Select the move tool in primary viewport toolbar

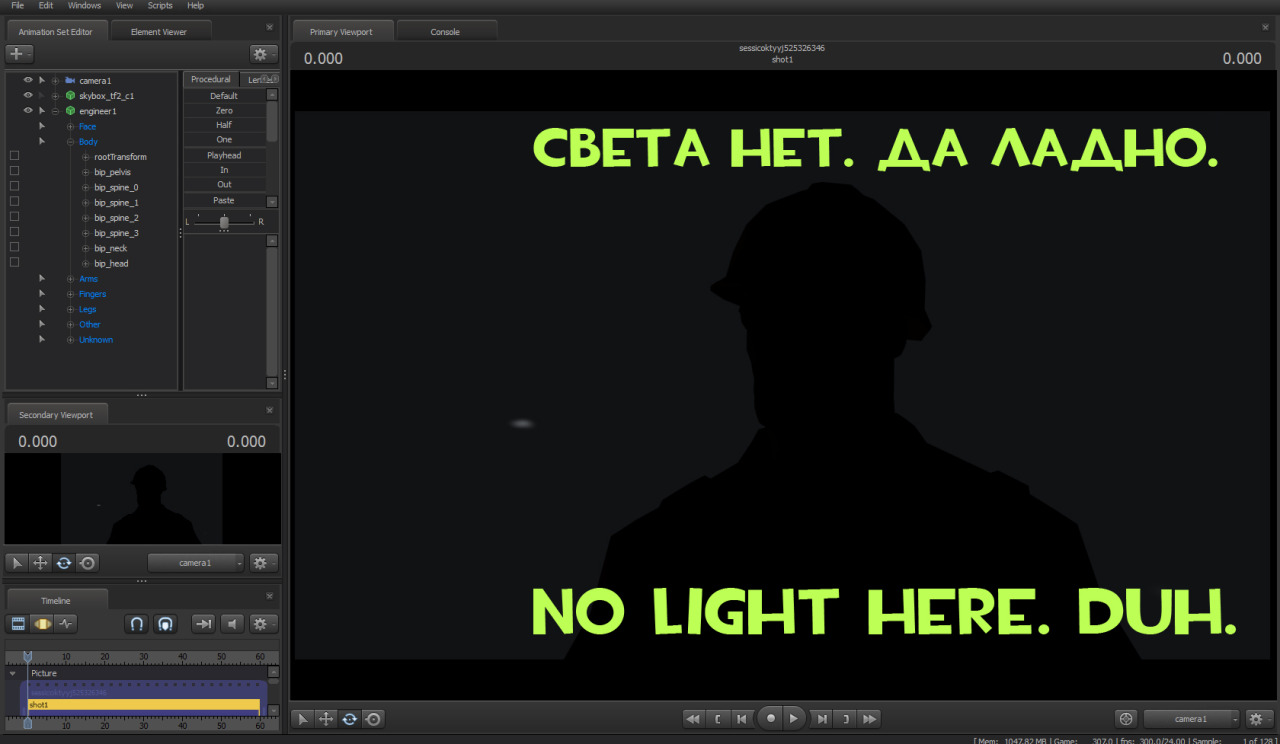pos(326,718)
